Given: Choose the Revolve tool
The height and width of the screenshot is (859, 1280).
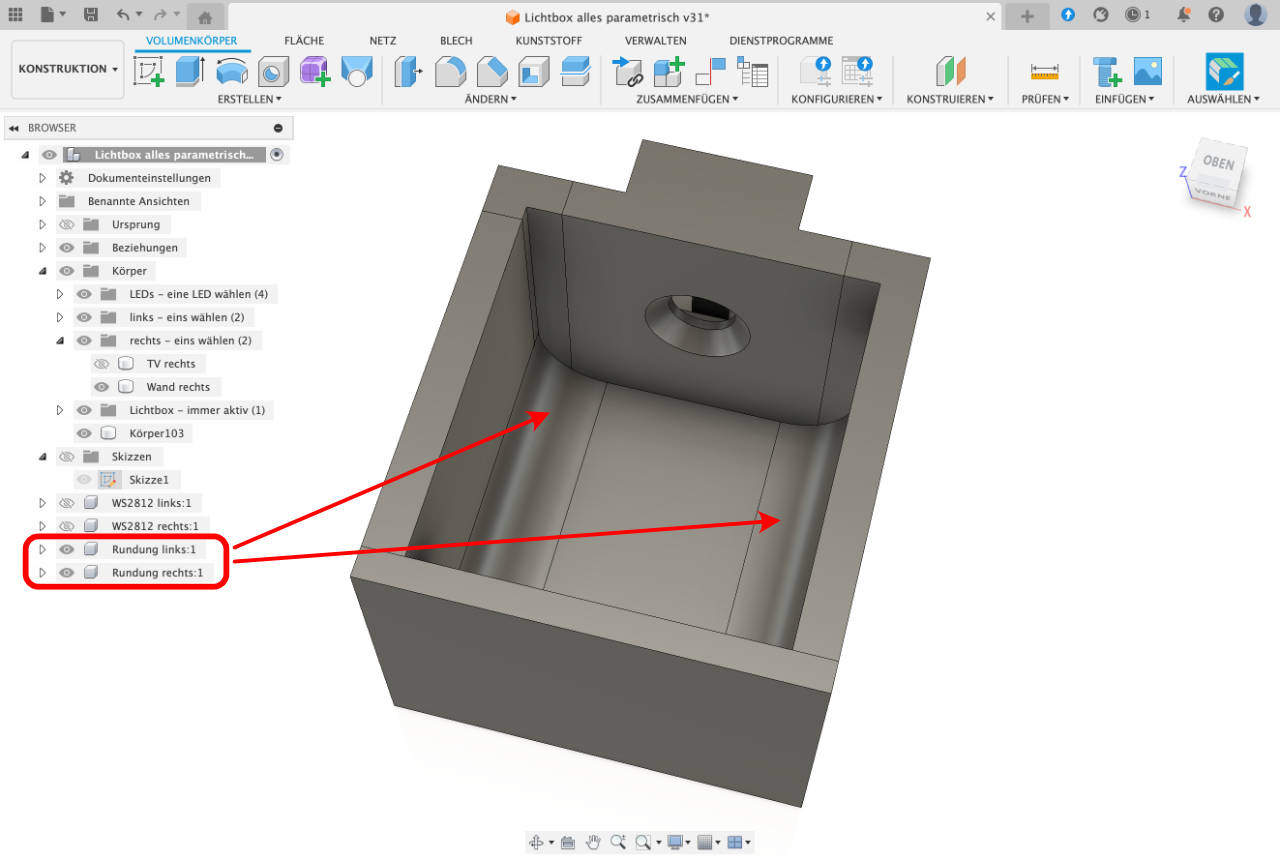Looking at the screenshot, I should (232, 71).
